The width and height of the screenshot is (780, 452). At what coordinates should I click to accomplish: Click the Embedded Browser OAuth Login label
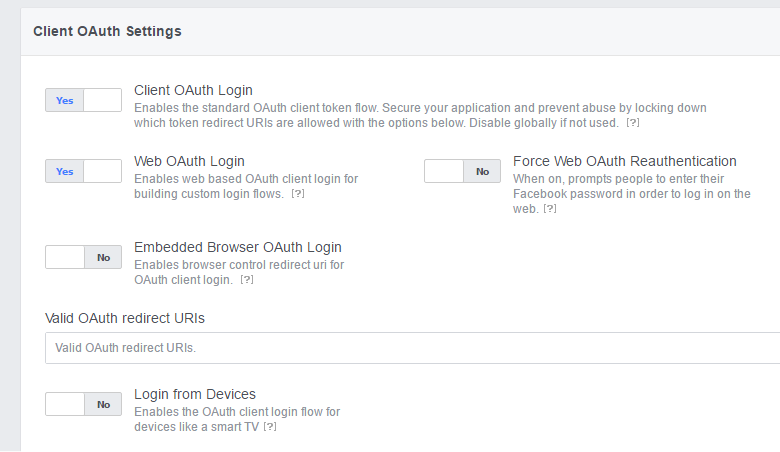pos(238,247)
